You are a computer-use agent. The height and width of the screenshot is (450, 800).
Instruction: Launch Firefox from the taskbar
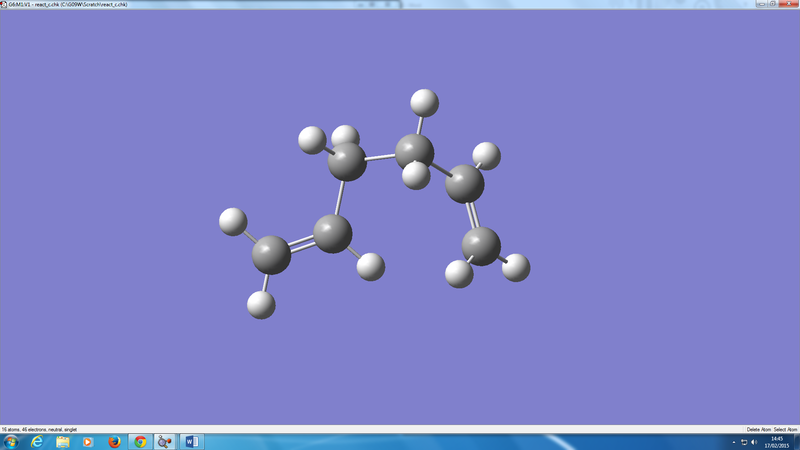(114, 442)
